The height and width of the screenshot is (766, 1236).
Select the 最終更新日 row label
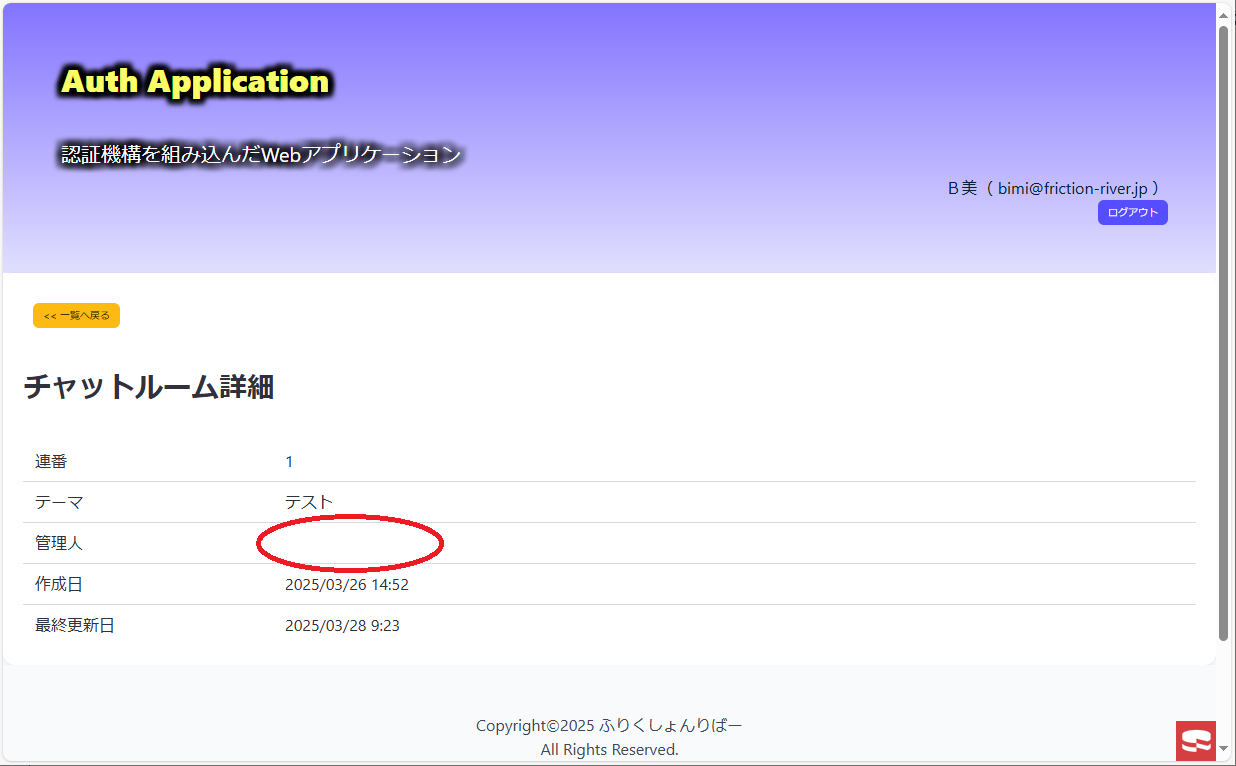point(75,626)
